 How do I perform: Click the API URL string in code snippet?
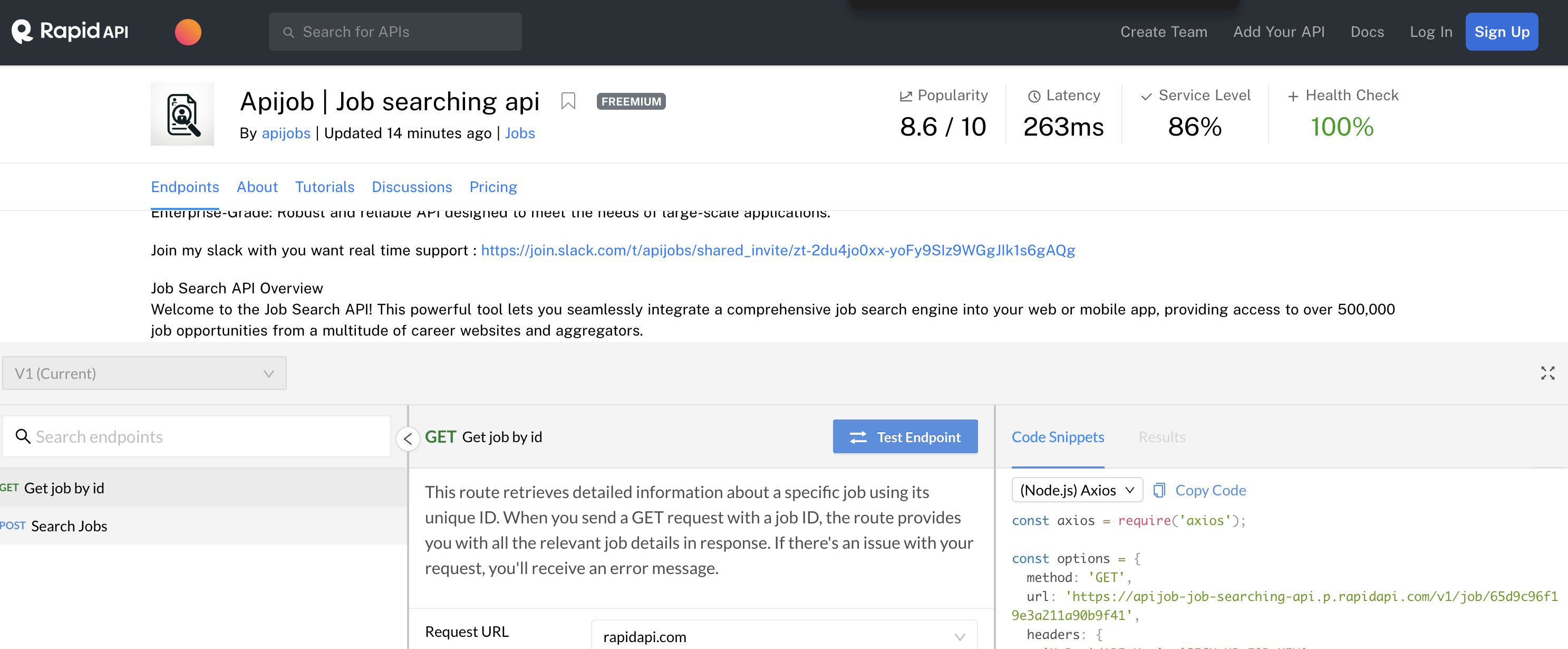point(1284,605)
